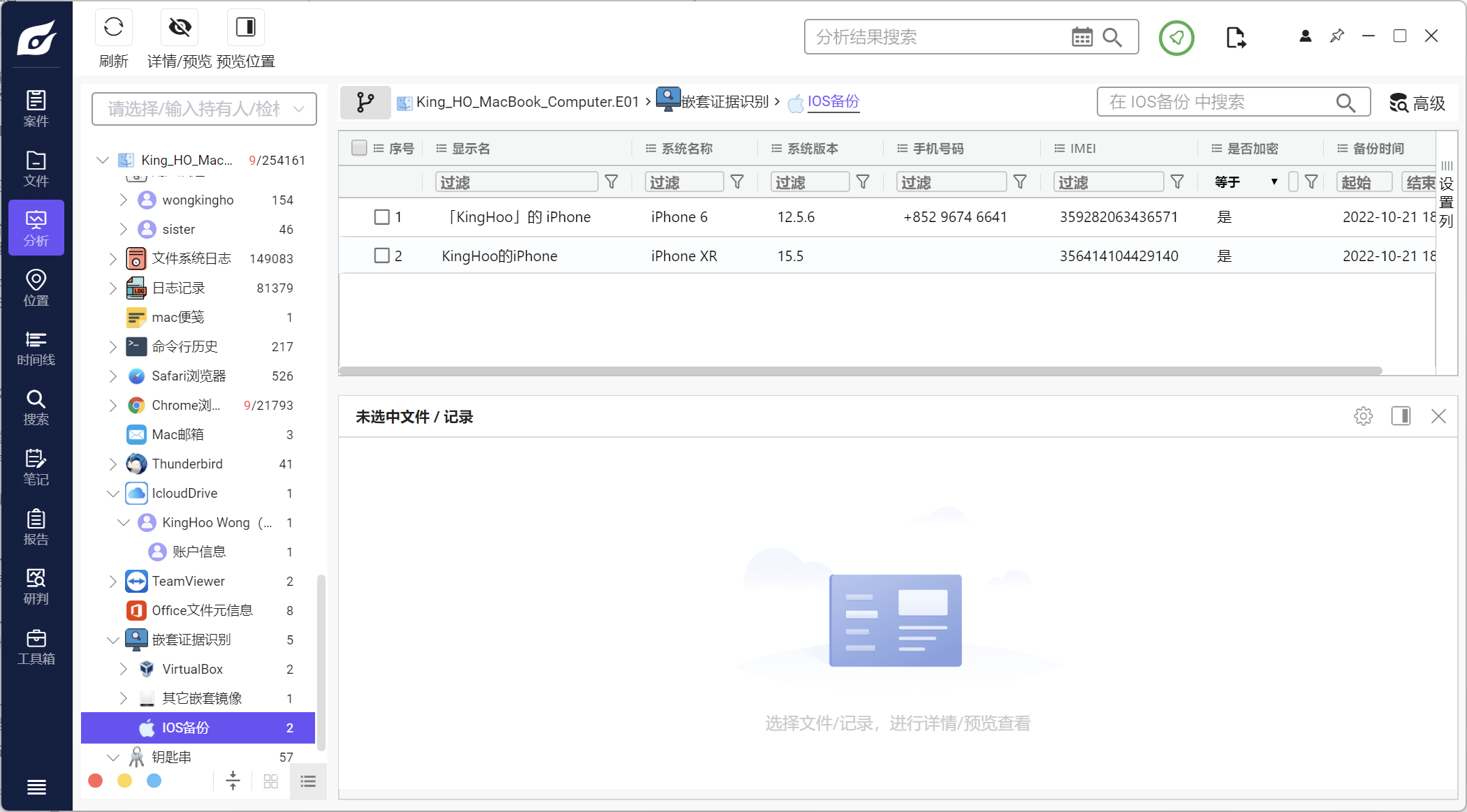Click the 设置列 column settings strip
The height and width of the screenshot is (812, 1467).
coord(1447,195)
